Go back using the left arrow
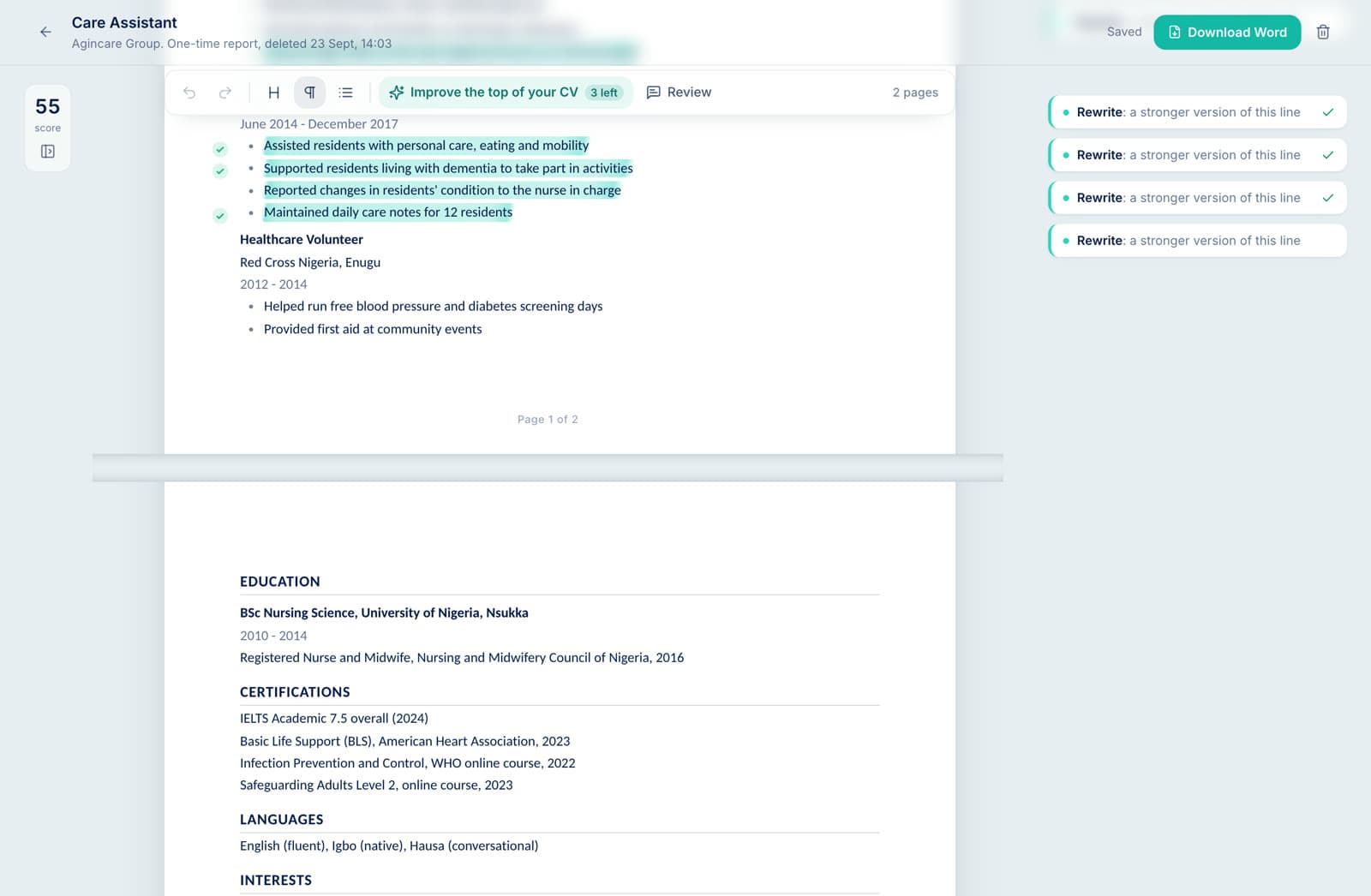The image size is (1371, 896). (x=45, y=32)
